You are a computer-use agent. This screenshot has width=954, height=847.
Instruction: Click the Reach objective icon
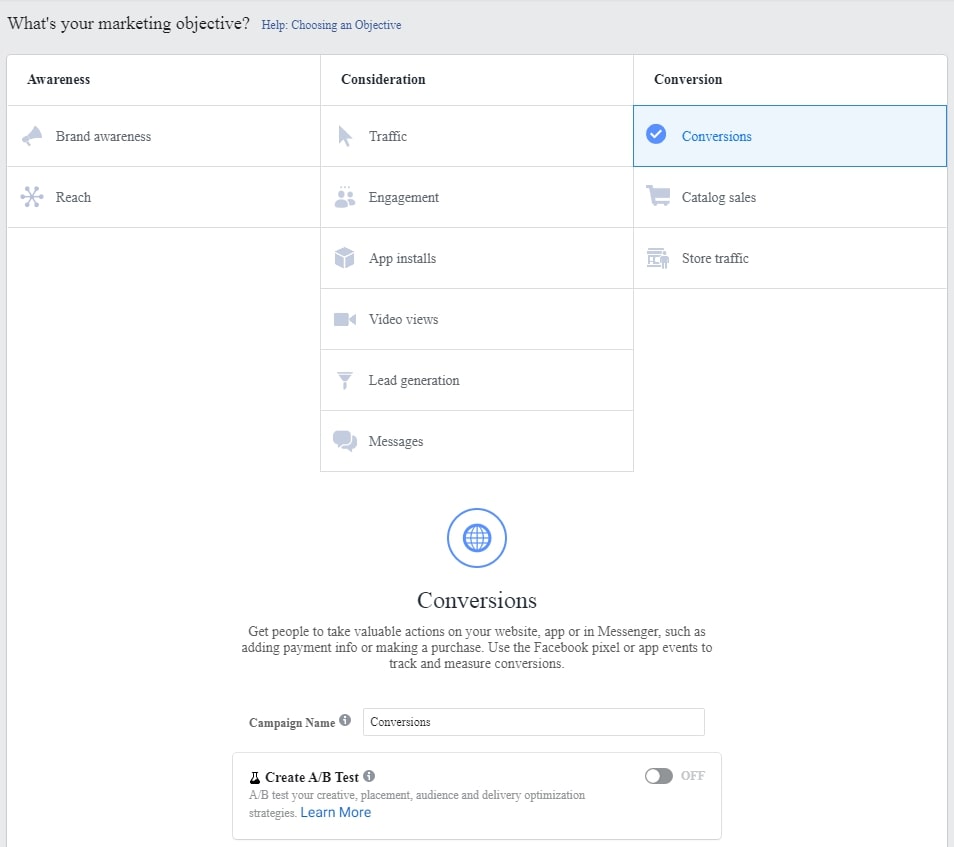(33, 197)
